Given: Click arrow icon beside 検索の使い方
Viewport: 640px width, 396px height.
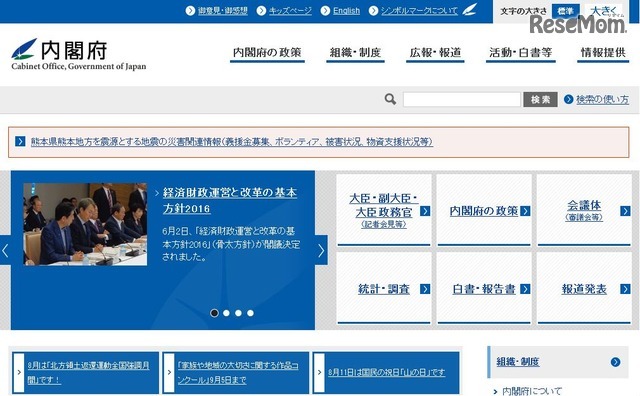Looking at the screenshot, I should pyautogui.click(x=569, y=99).
